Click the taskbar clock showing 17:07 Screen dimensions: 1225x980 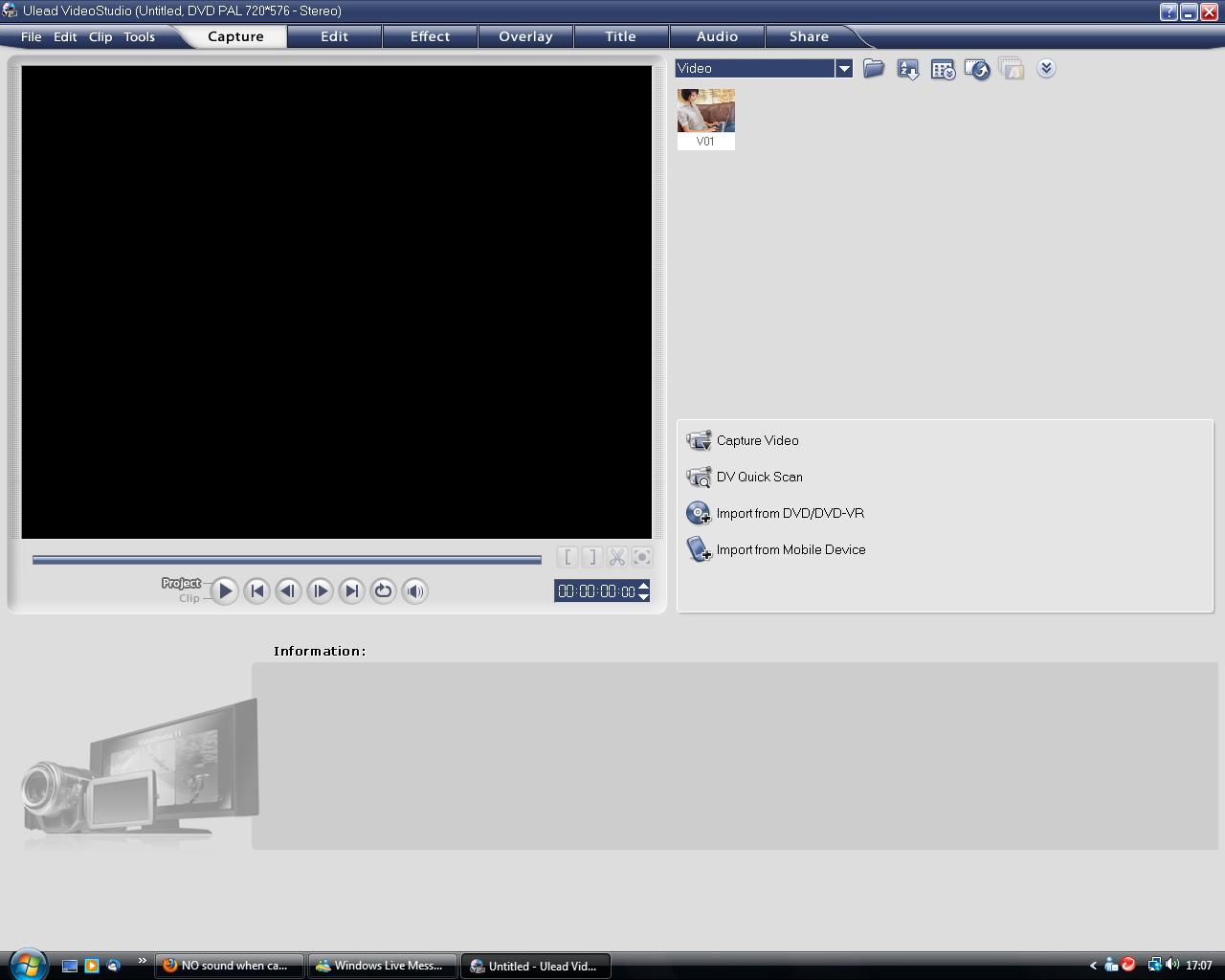1199,966
